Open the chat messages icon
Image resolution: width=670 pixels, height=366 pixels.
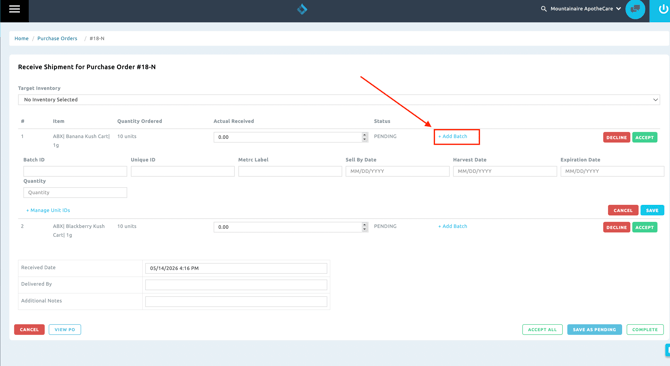click(x=635, y=9)
